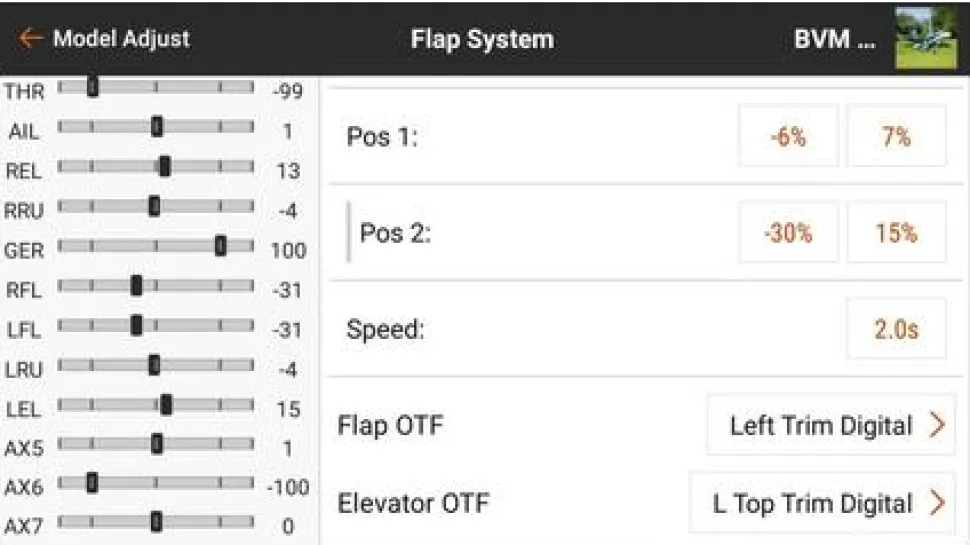Select Pos 1 elevator value 7%

tap(896, 137)
